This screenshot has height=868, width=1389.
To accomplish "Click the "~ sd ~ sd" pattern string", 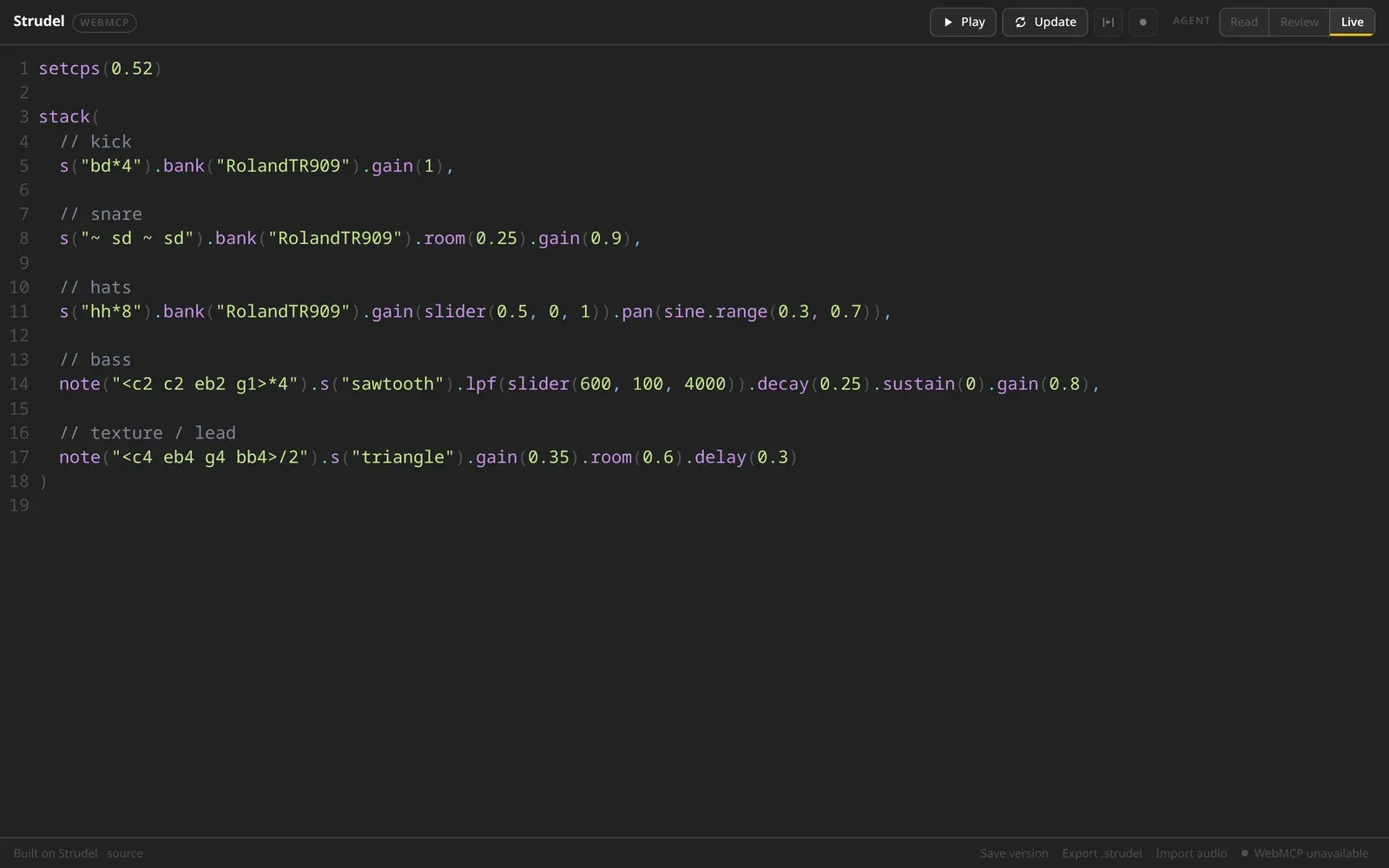I will tap(137, 239).
